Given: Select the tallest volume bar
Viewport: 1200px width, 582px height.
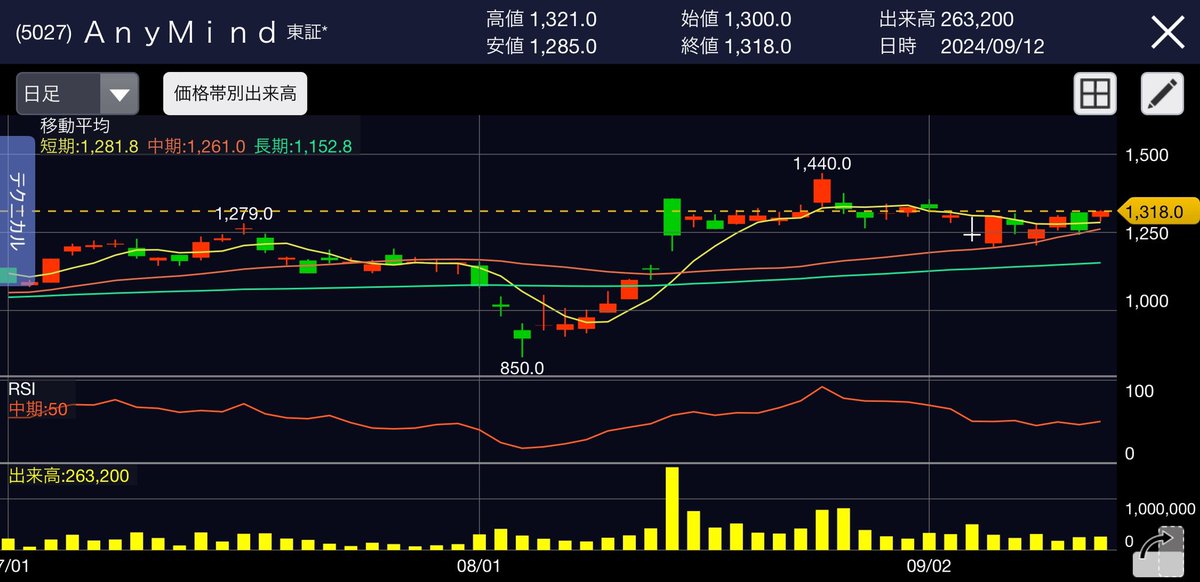Looking at the screenshot, I should click(672, 508).
